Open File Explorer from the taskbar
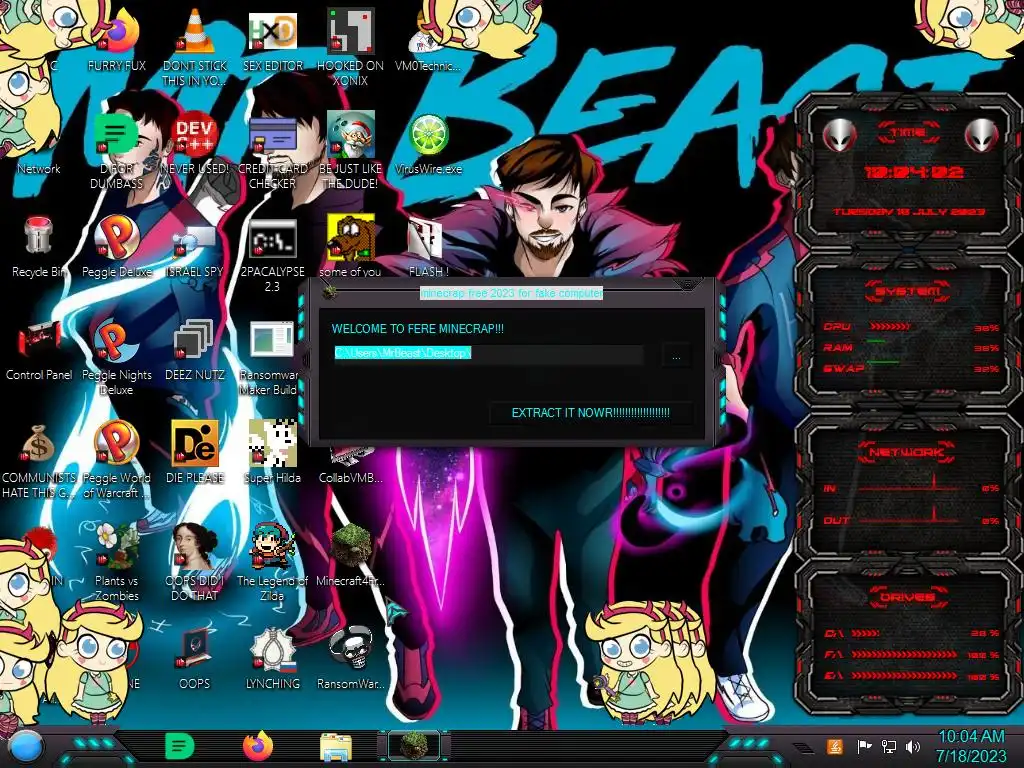Image resolution: width=1024 pixels, height=768 pixels. coord(336,747)
